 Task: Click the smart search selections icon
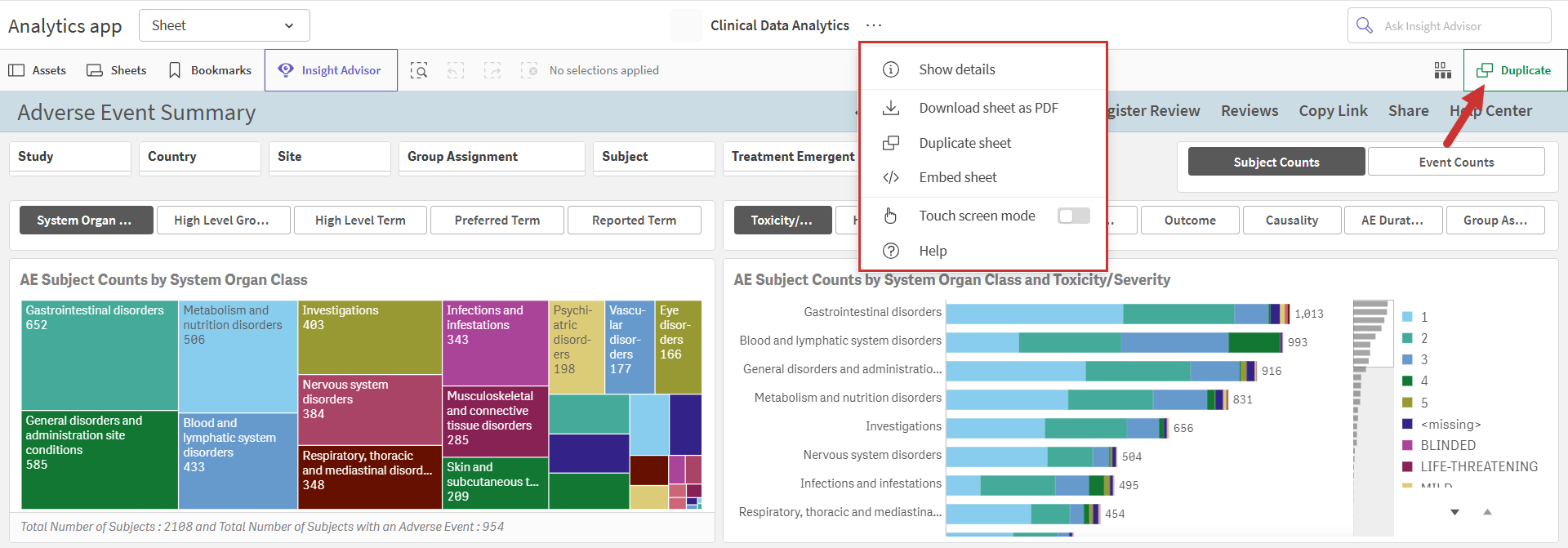419,70
